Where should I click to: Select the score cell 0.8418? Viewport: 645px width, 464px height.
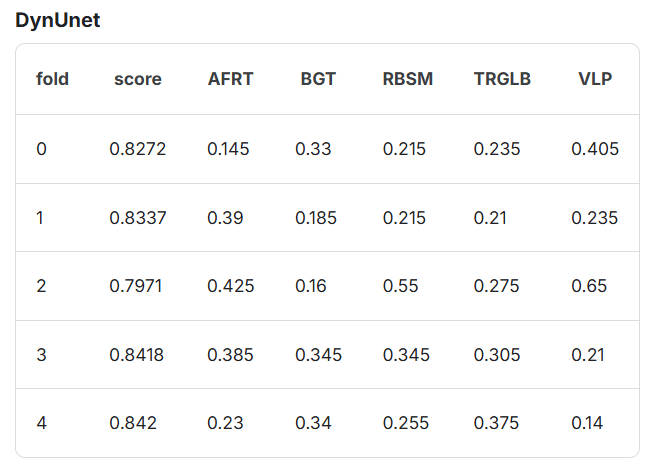click(136, 355)
